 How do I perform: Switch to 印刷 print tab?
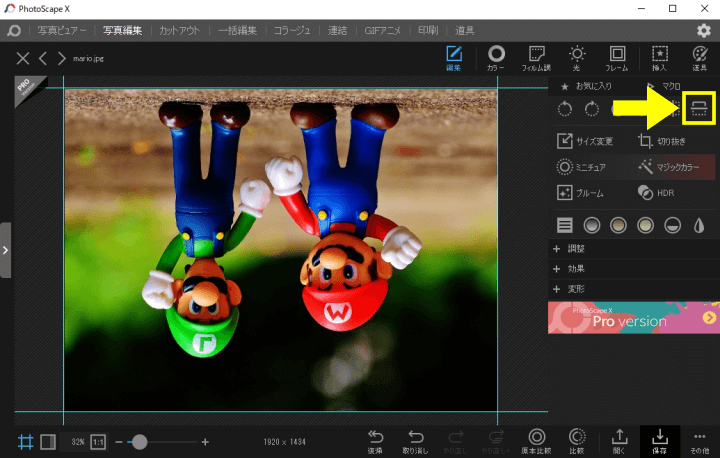tap(428, 30)
